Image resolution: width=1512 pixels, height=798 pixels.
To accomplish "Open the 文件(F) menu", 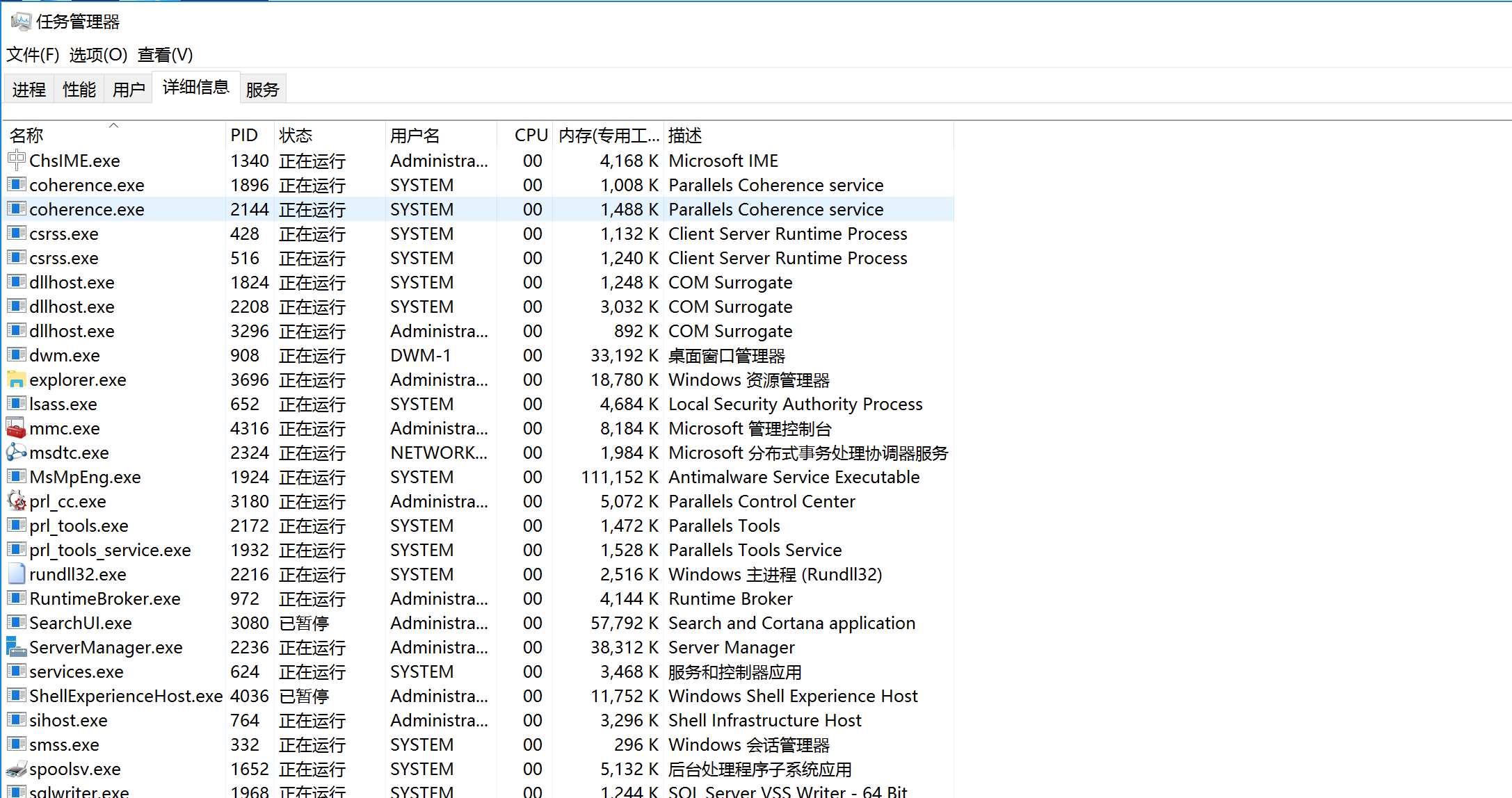I will 33,55.
